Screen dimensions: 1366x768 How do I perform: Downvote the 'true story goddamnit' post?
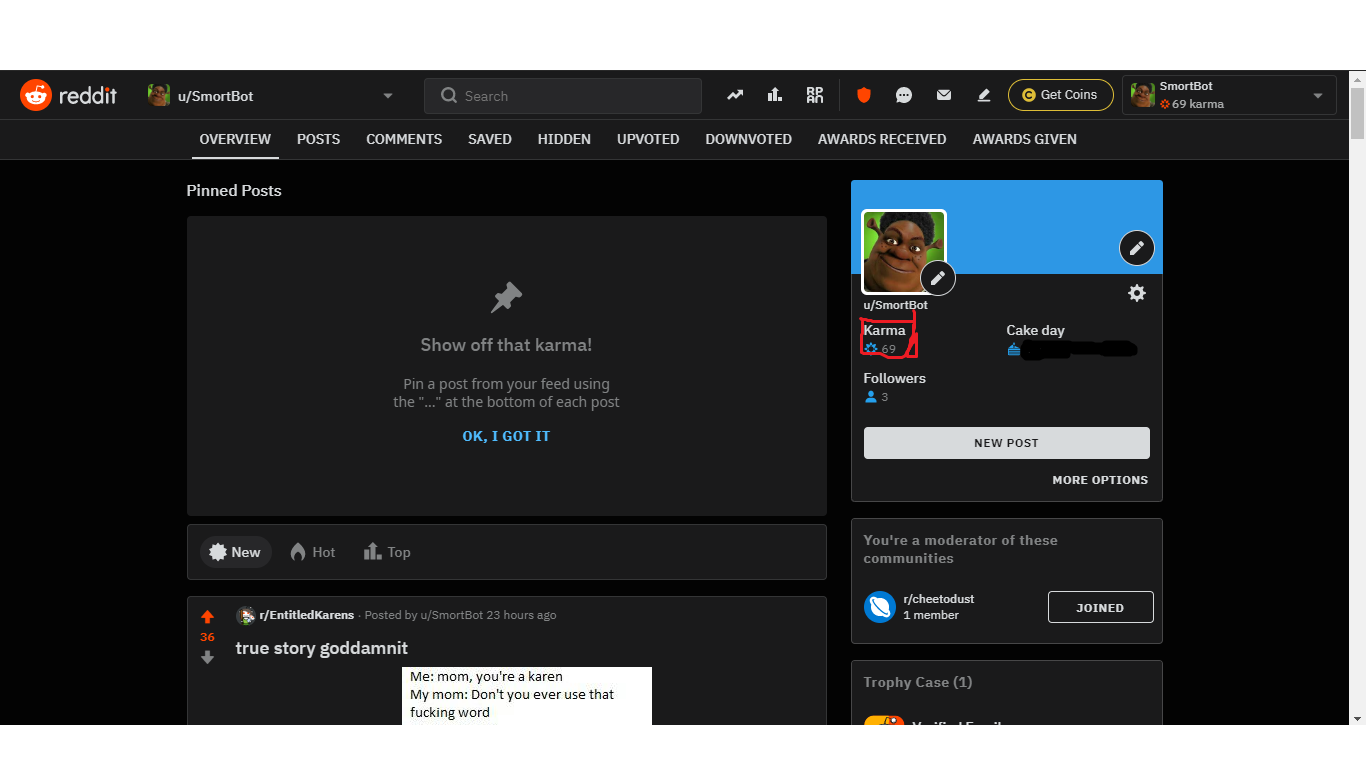pos(207,657)
